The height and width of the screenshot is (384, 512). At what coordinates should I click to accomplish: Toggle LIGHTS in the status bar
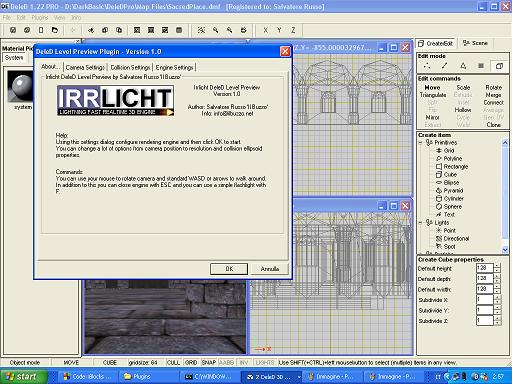tap(265, 363)
